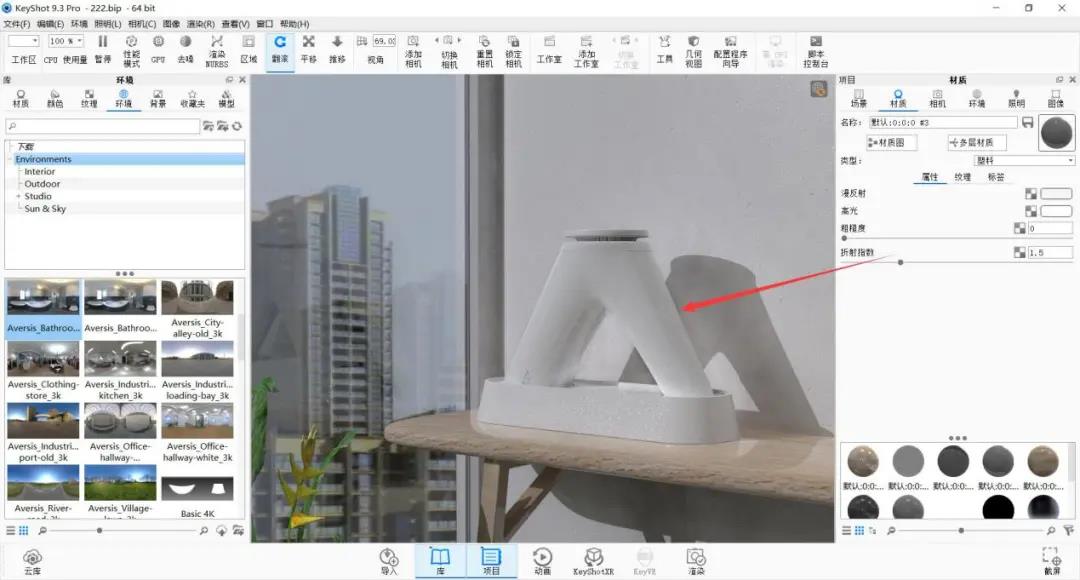Toggle 锁定相机 lock camera
Viewport: 1080px width, 580px height.
(x=514, y=51)
